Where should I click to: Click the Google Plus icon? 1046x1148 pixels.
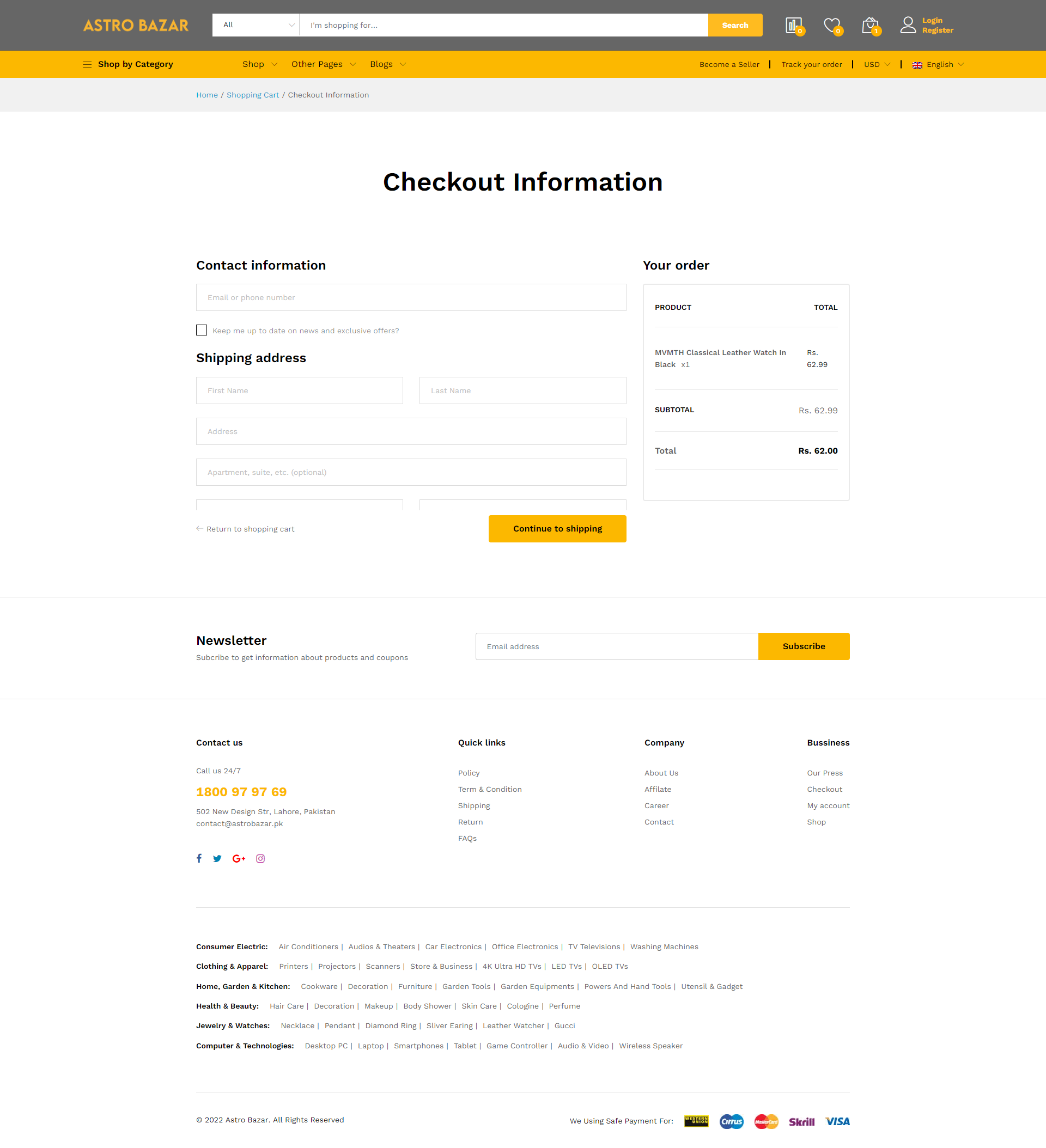tap(239, 858)
